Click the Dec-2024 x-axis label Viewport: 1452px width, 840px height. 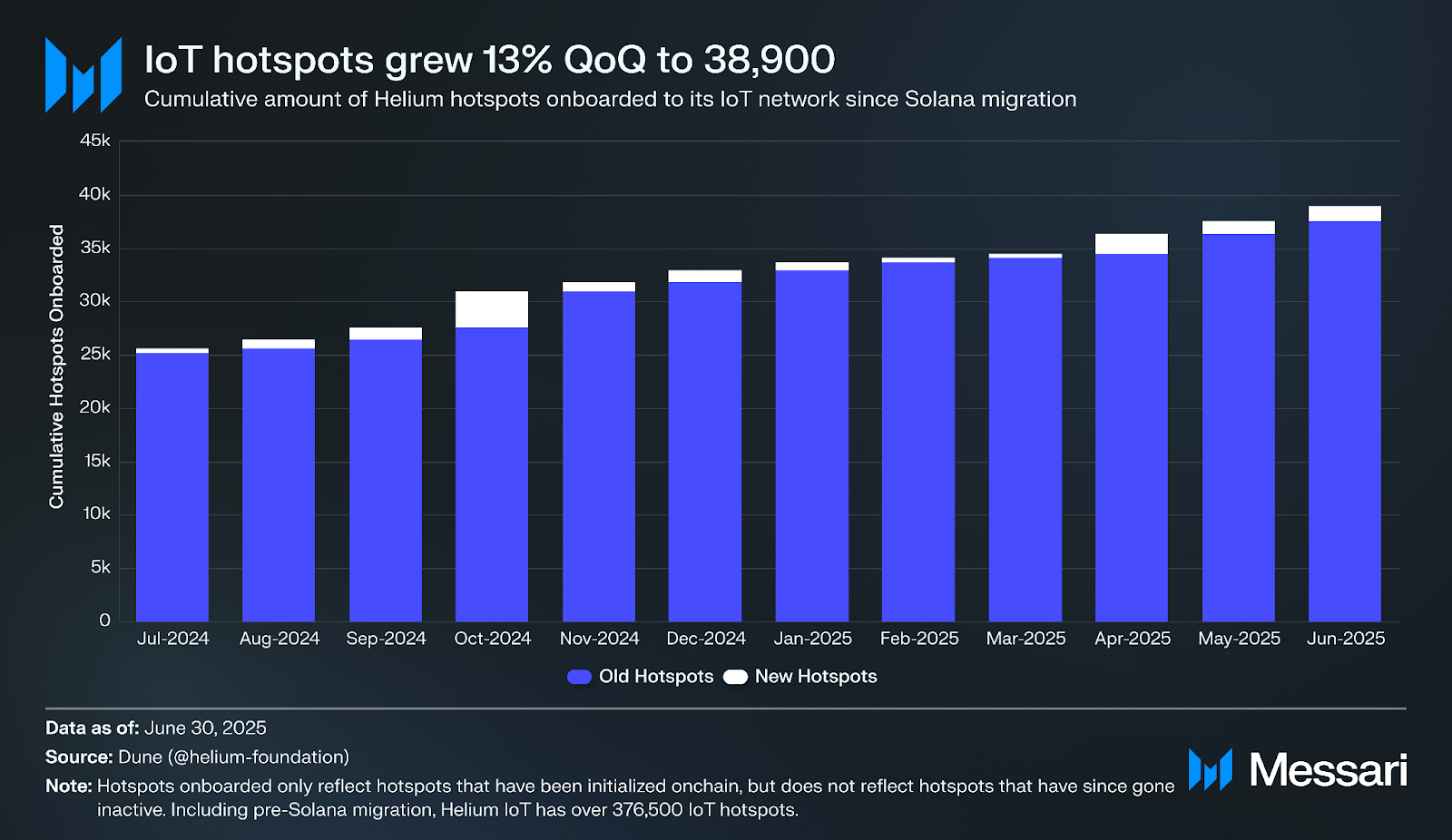705,639
